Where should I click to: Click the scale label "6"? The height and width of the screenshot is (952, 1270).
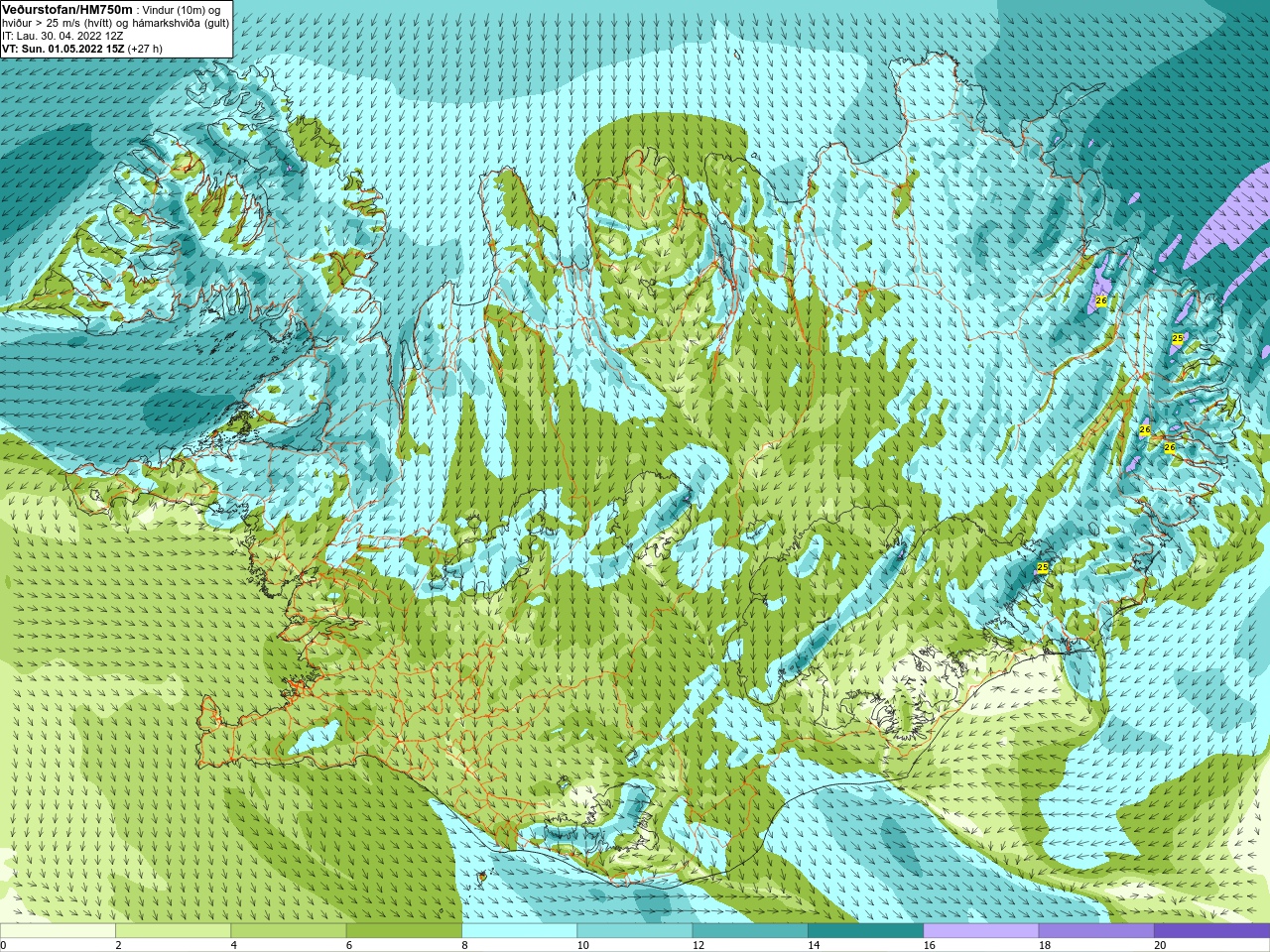(348, 945)
